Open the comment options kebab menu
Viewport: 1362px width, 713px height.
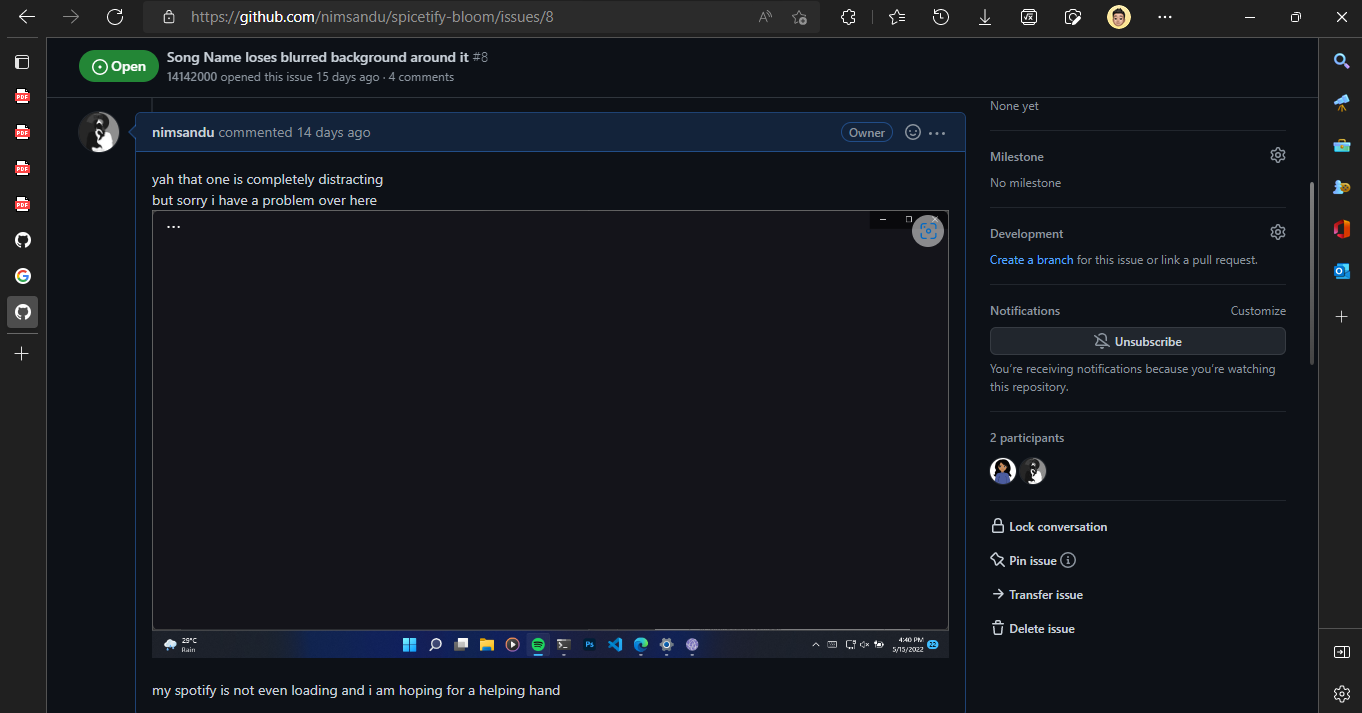pyautogui.click(x=936, y=131)
